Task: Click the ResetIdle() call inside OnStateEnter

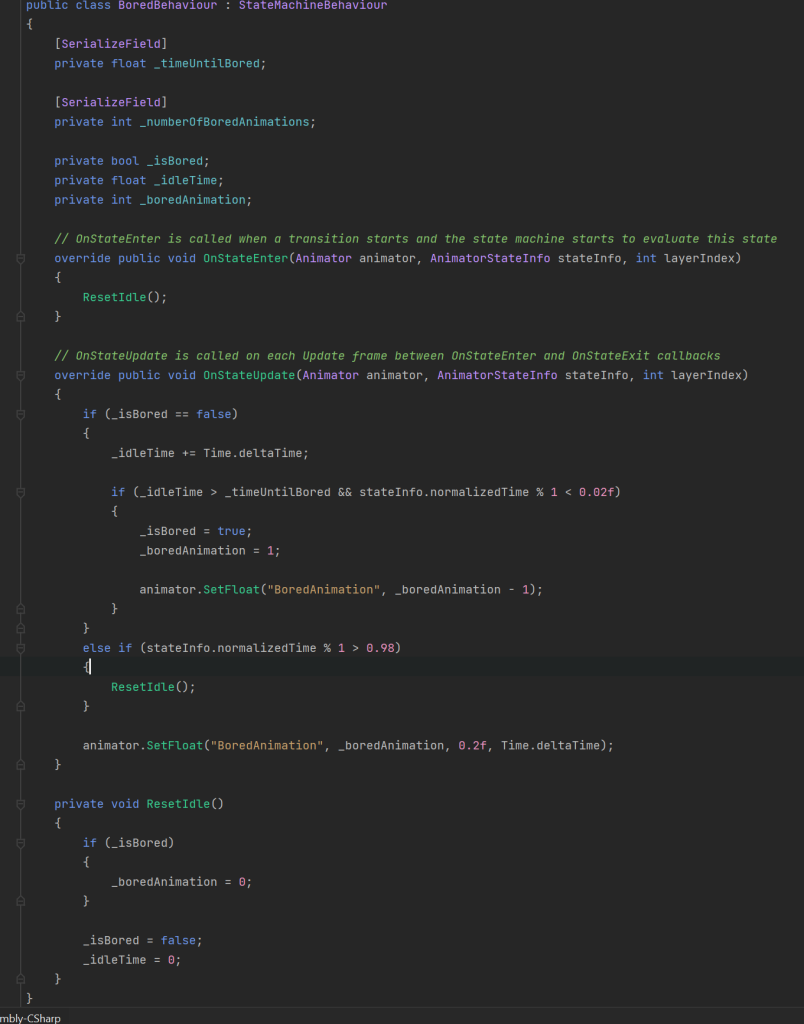Action: click(x=125, y=297)
